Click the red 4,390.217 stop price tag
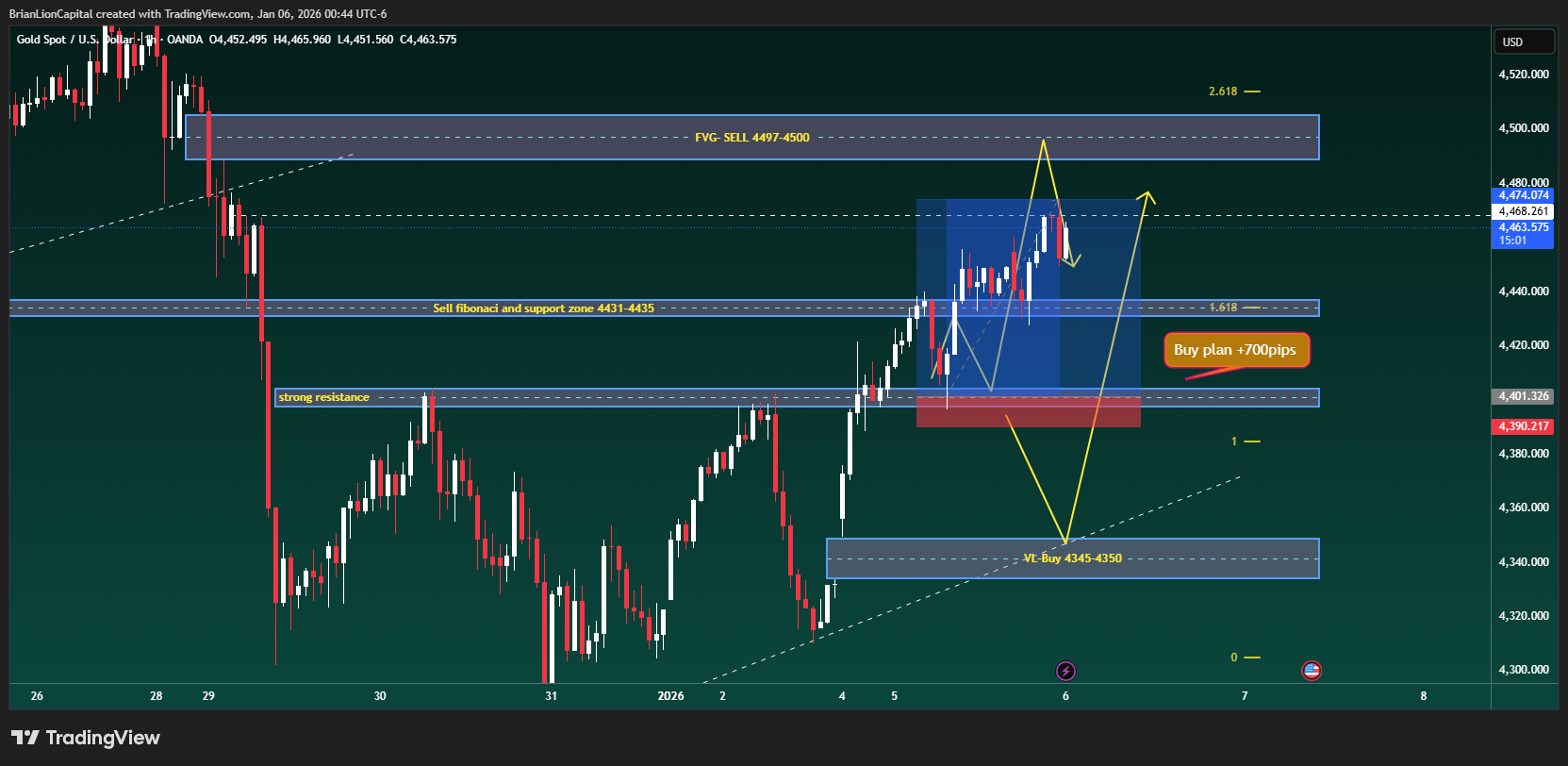The image size is (1568, 766). click(x=1522, y=426)
